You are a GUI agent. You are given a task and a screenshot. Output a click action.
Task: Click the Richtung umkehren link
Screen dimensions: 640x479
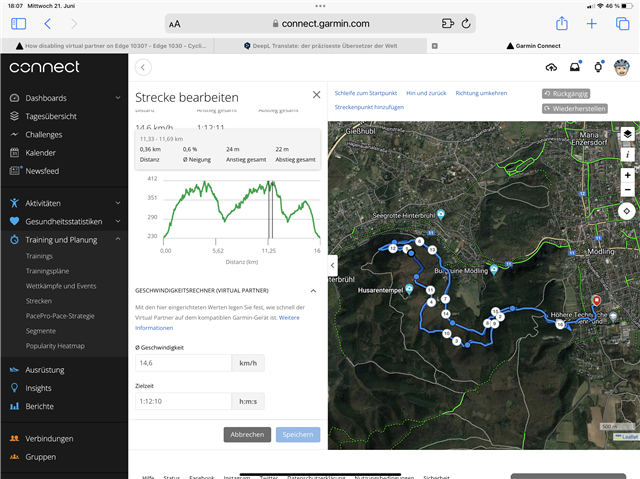pos(480,92)
